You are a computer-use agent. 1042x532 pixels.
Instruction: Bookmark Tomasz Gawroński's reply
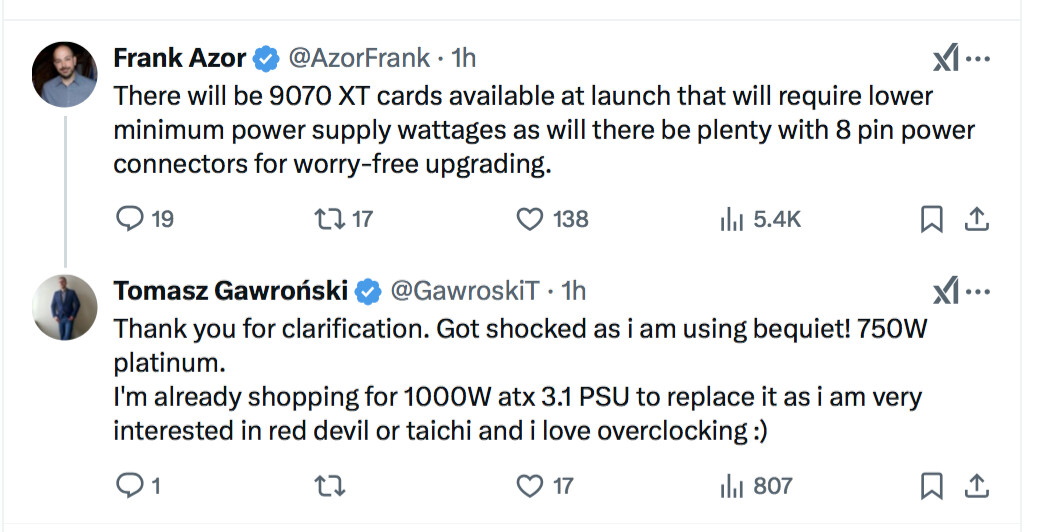click(x=931, y=487)
